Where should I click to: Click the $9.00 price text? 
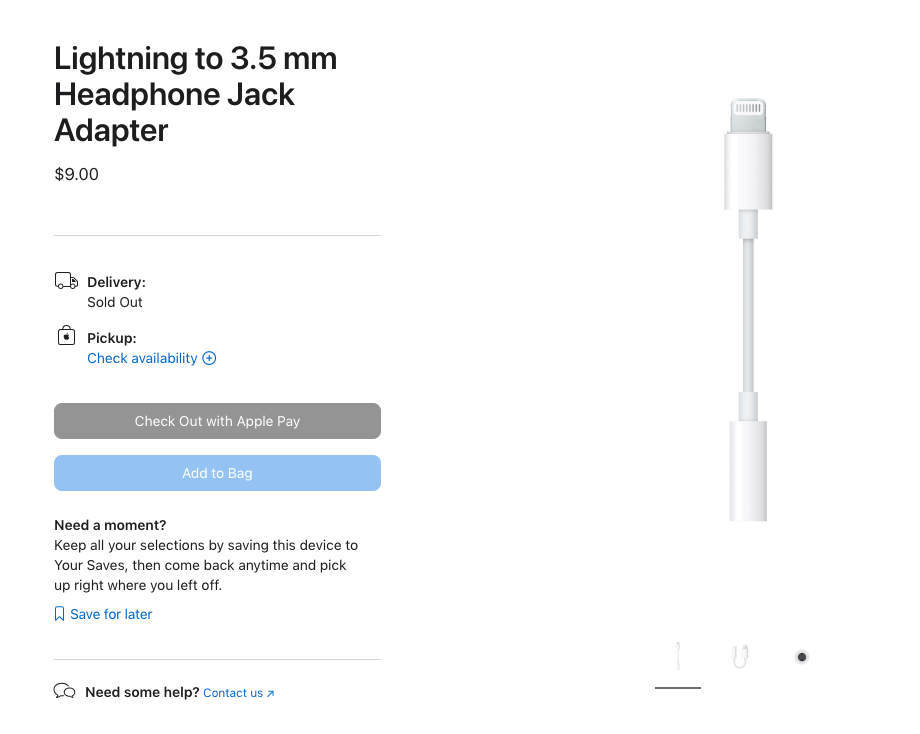76,174
